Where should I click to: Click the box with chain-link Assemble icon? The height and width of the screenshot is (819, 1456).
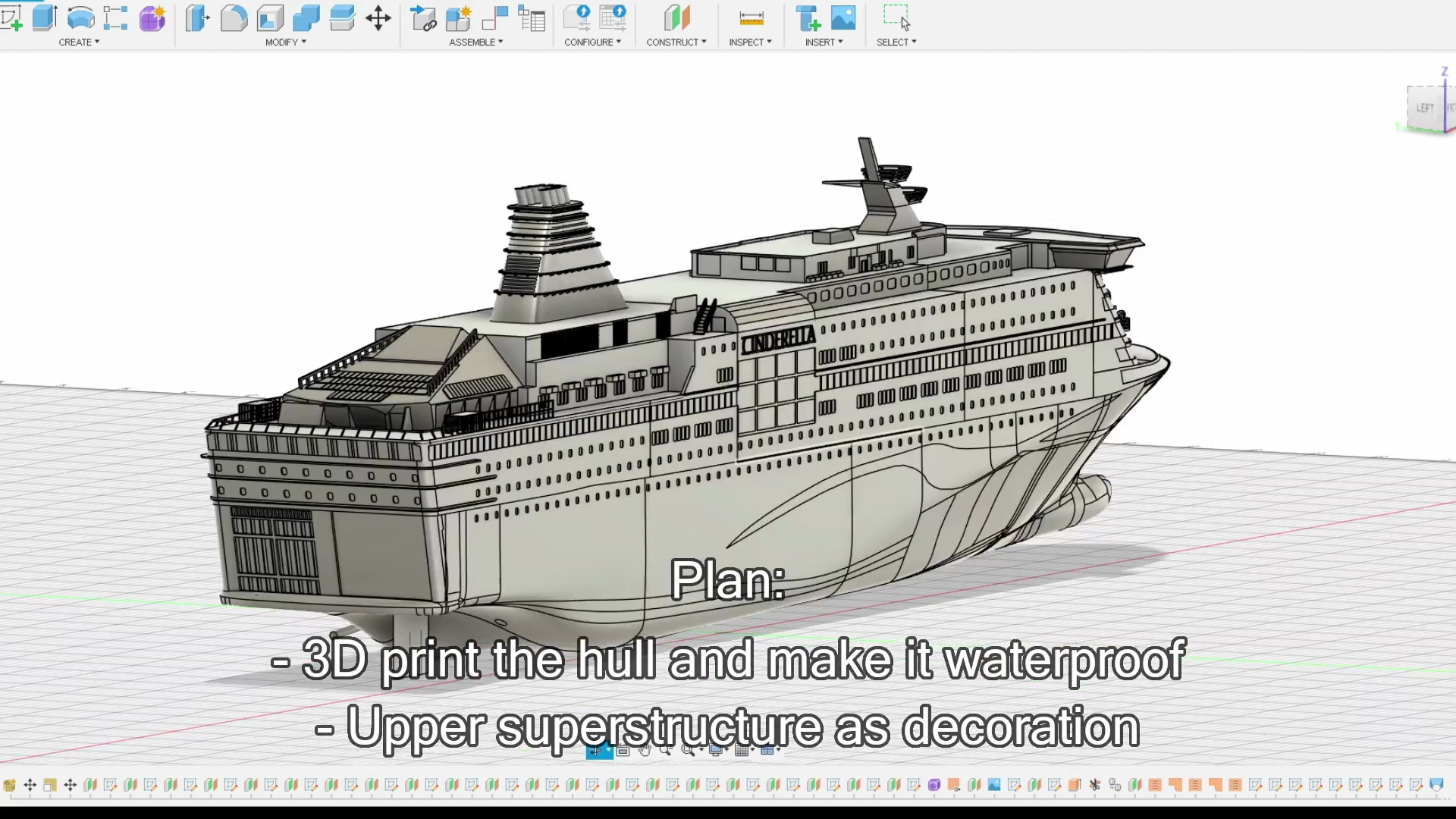[x=423, y=18]
